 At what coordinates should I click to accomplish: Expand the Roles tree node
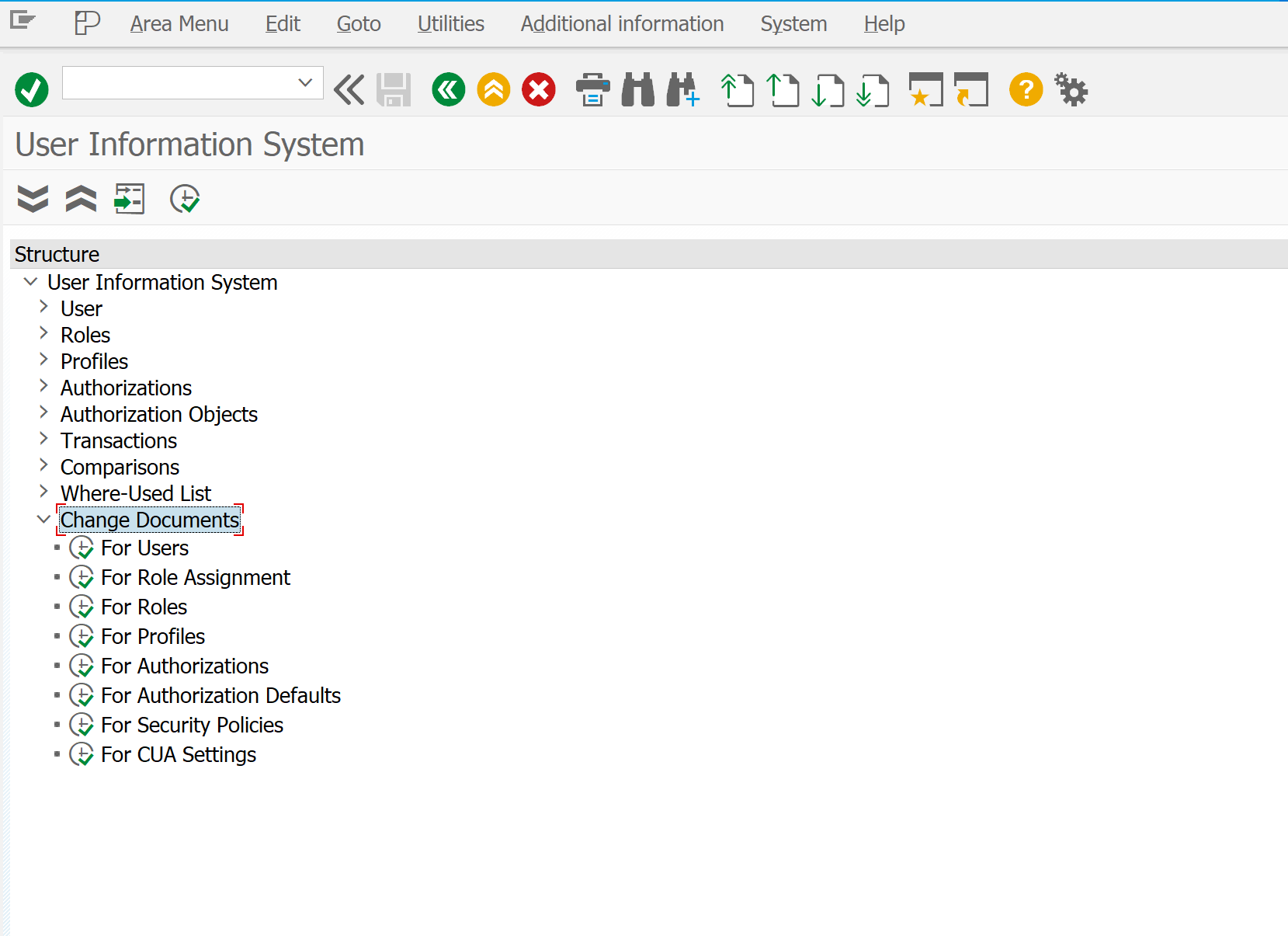click(x=44, y=334)
